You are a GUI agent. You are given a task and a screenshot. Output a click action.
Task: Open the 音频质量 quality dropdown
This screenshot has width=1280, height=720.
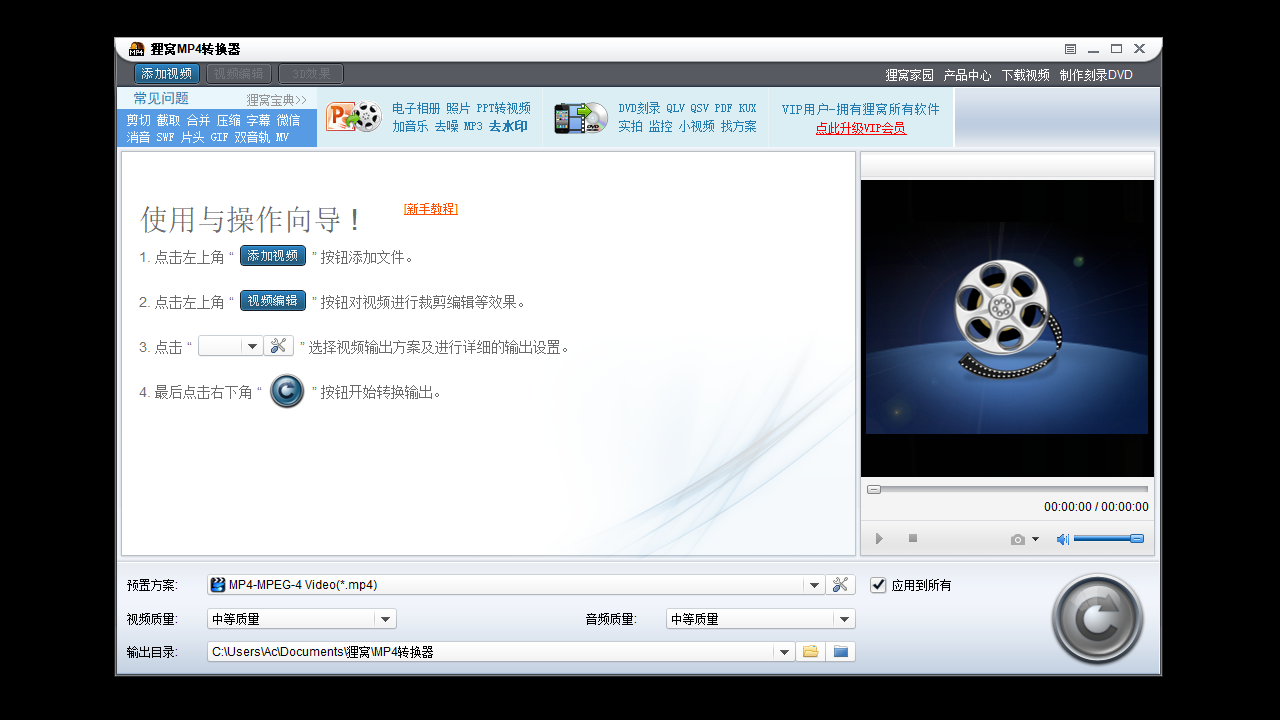coord(844,619)
